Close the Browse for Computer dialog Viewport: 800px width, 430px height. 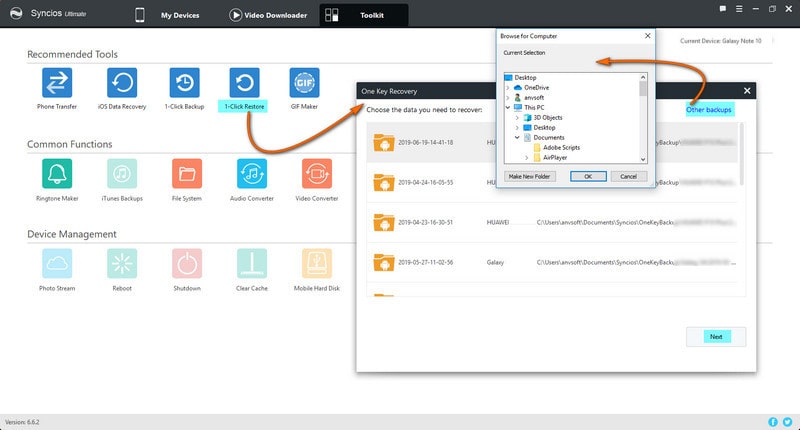[647, 36]
